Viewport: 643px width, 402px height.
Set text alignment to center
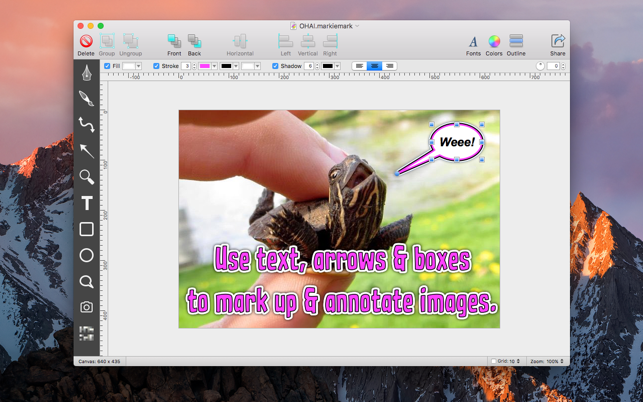coord(374,66)
